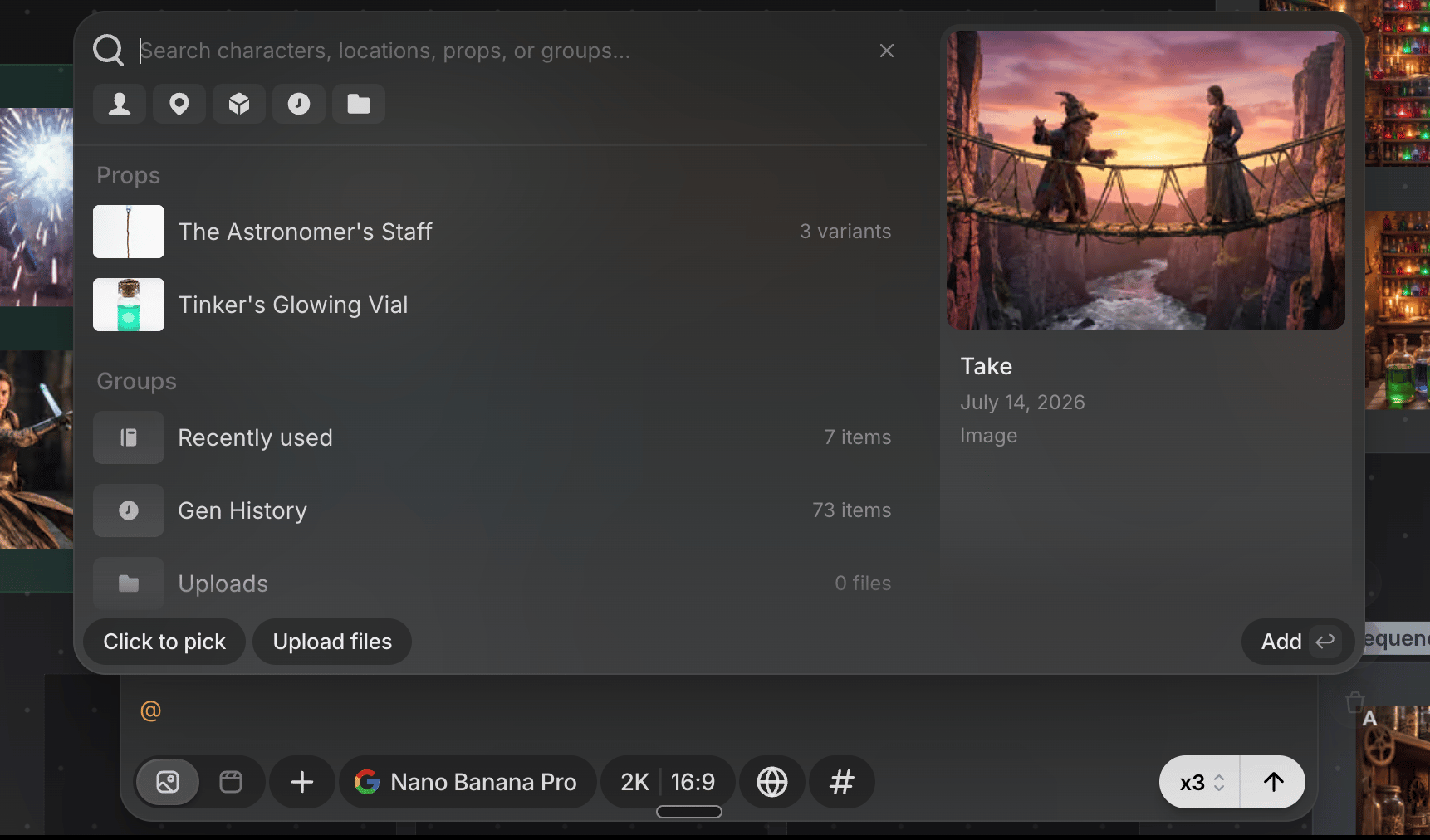Switch to video clip mode toggle
The image size is (1430, 840).
point(231,782)
